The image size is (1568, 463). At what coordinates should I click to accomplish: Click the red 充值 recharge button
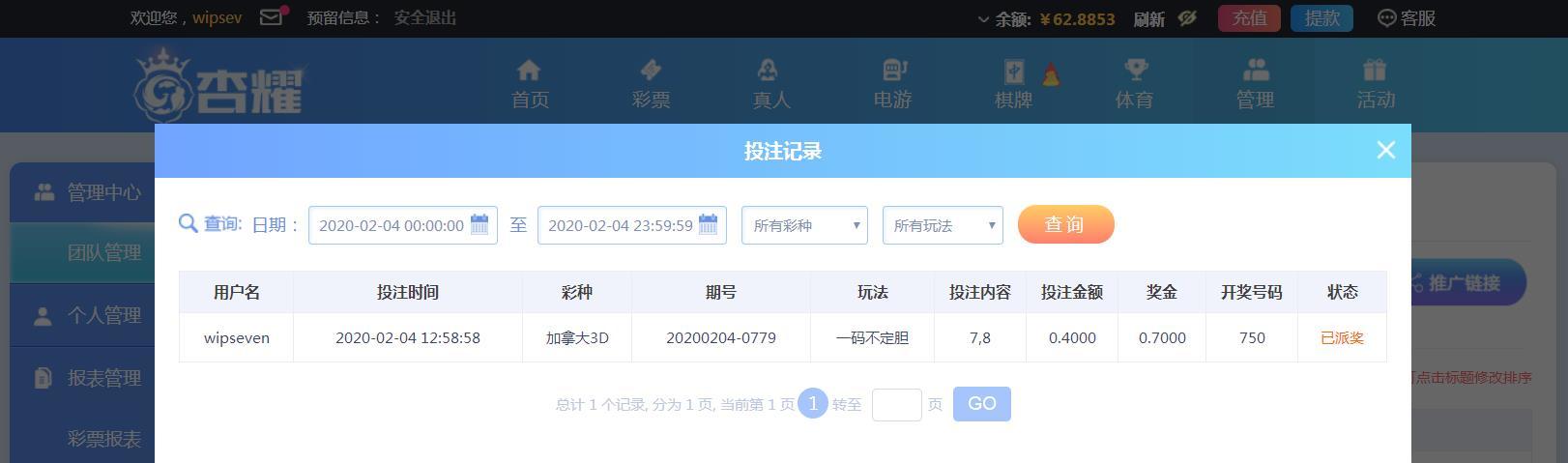point(1249,18)
